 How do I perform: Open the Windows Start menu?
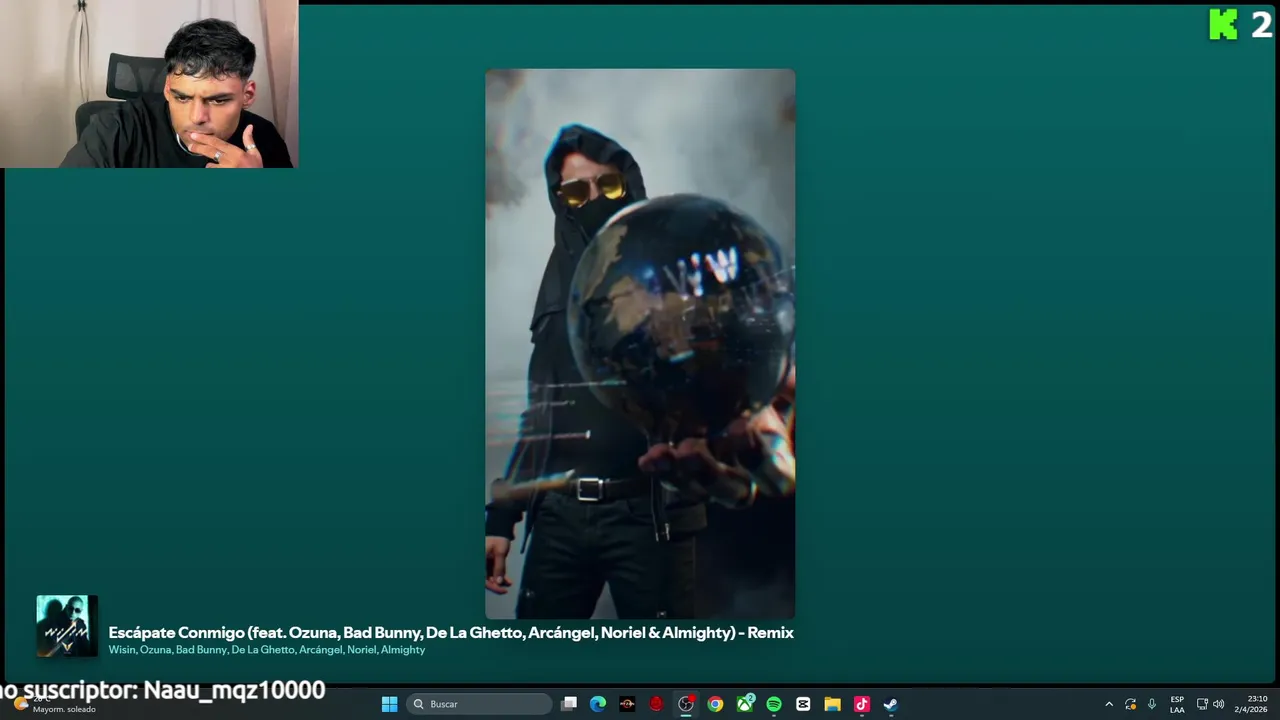(x=389, y=704)
